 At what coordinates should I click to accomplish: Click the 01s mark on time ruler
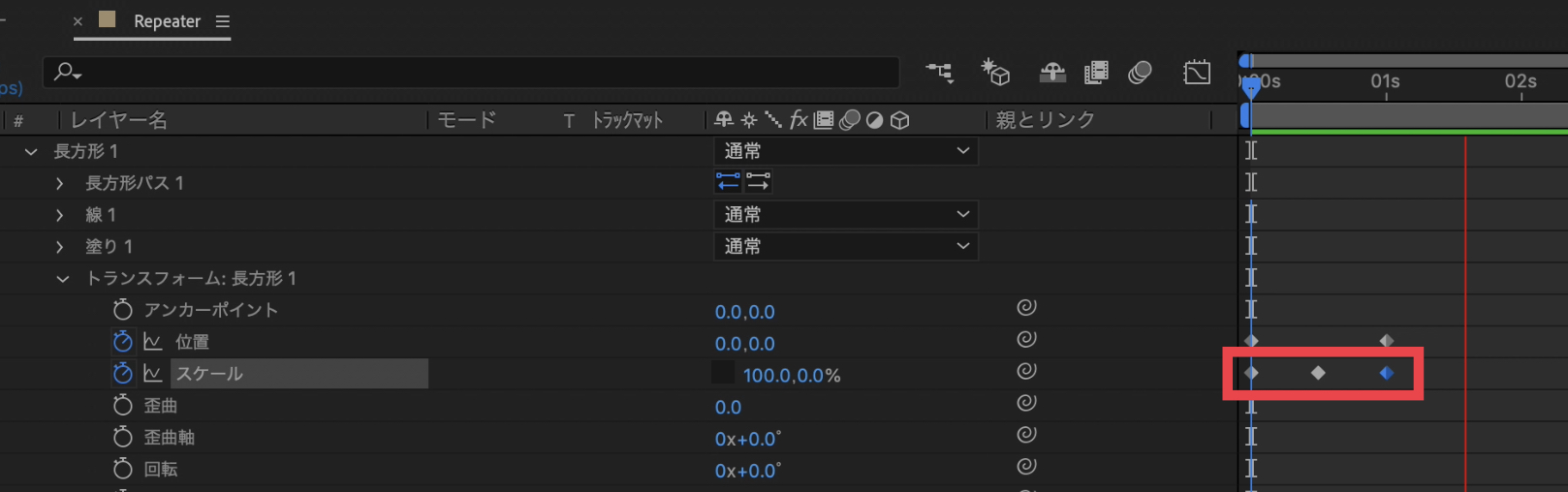(1386, 83)
